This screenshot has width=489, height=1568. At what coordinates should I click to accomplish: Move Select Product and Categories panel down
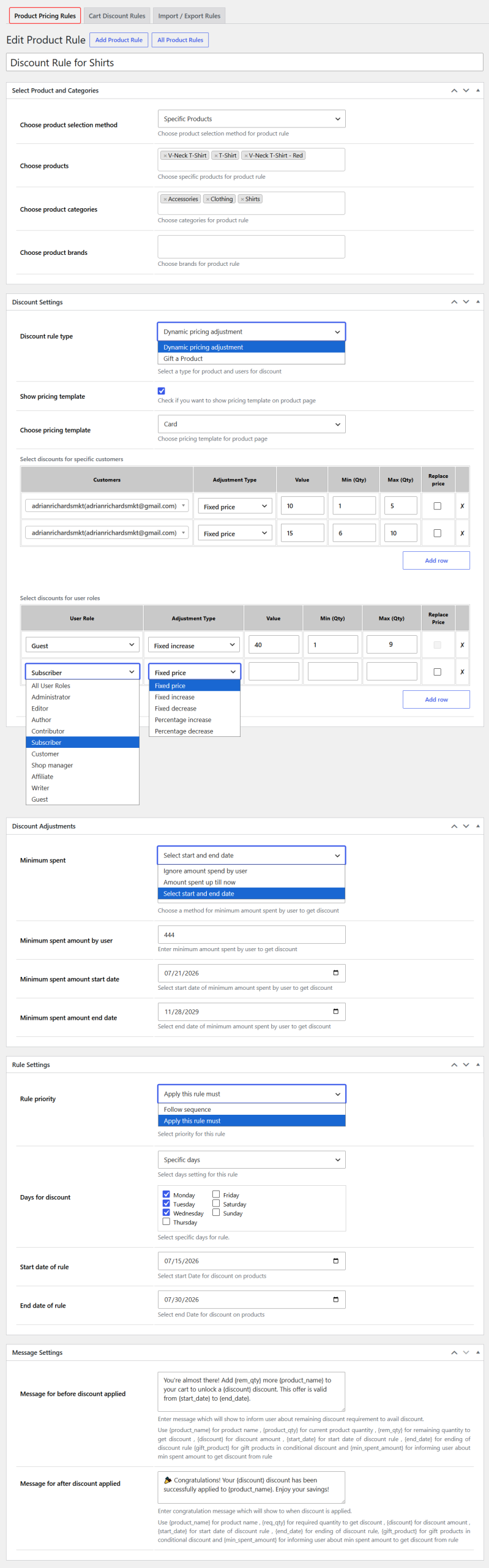point(466,91)
